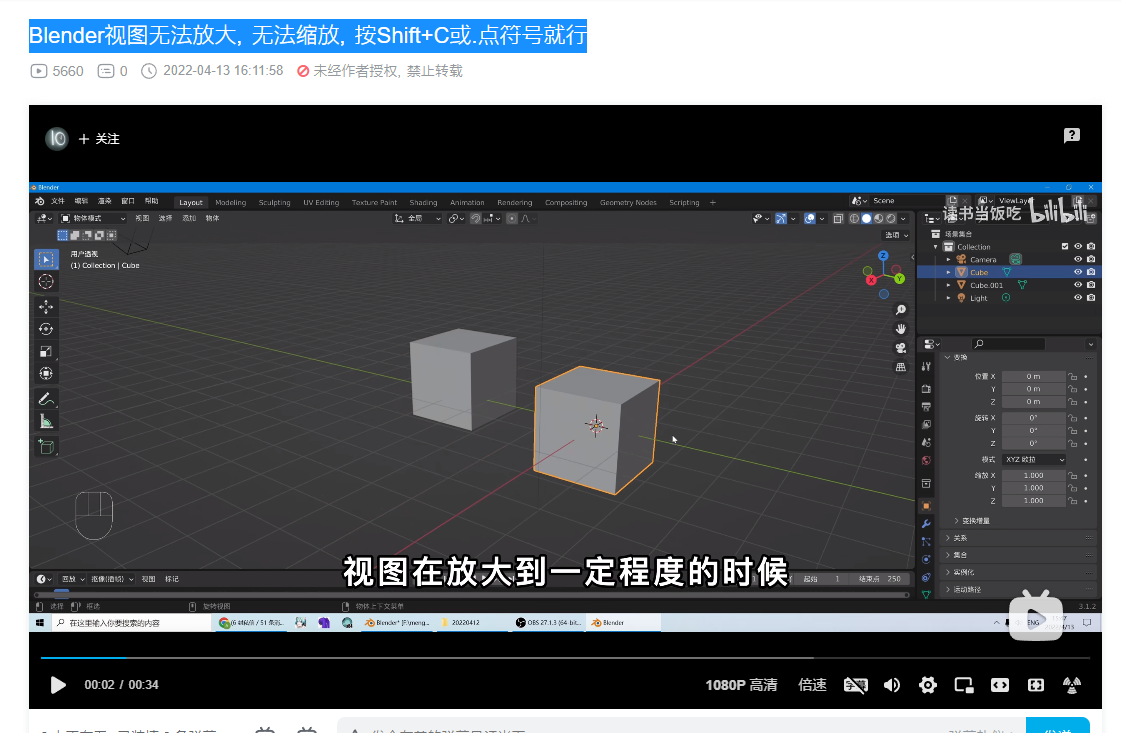Enter web fullscreen mode in player
The width and height of the screenshot is (1121, 733).
tap(1036, 685)
